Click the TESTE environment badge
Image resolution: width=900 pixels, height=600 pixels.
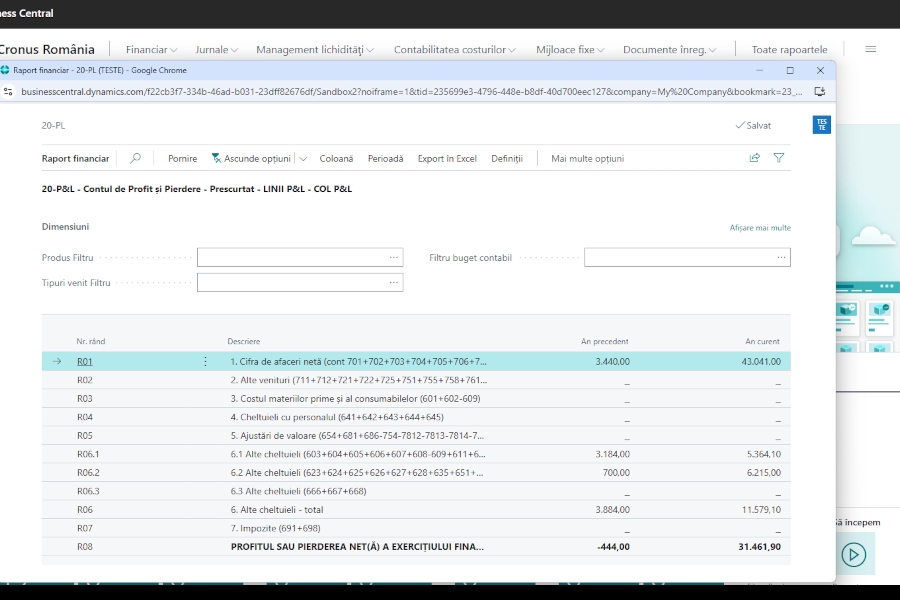click(820, 126)
